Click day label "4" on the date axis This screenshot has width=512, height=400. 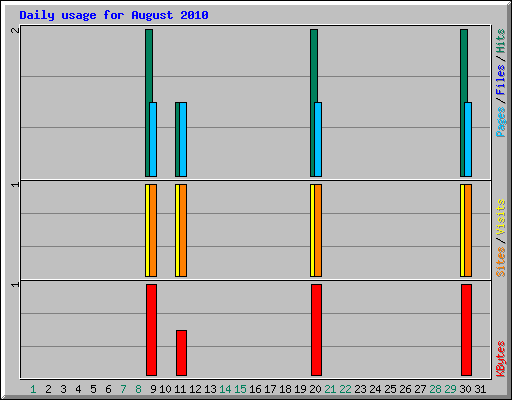pos(78,389)
